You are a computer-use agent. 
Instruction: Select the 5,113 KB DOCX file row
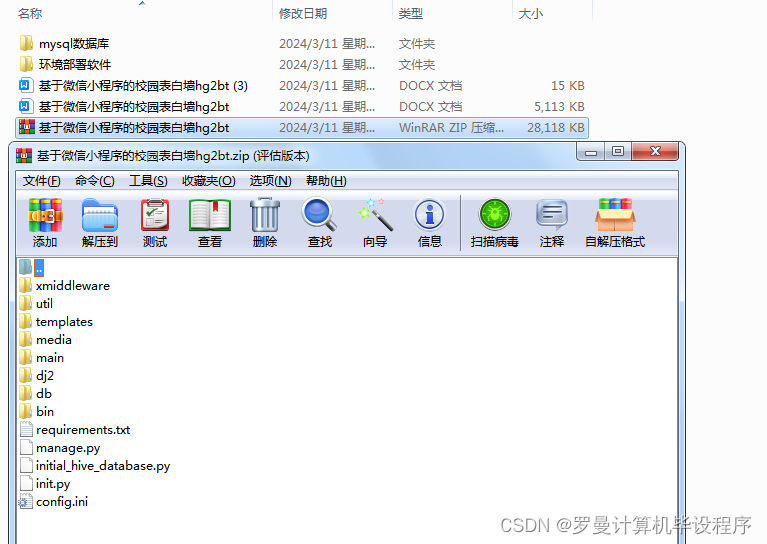[302, 107]
